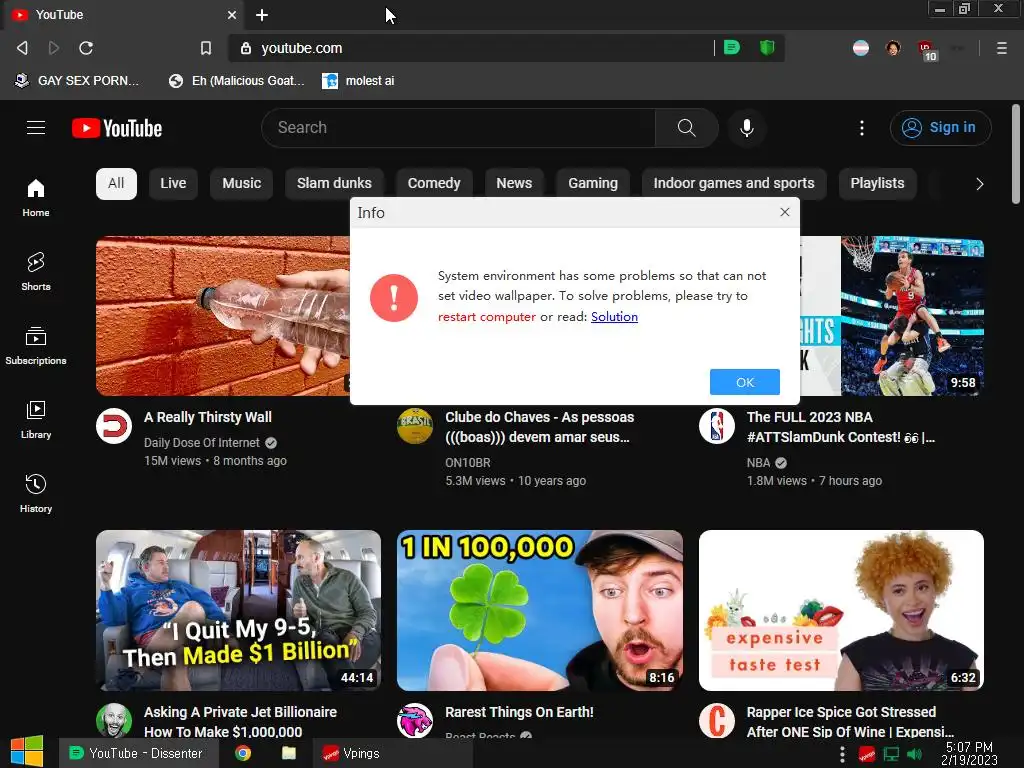This screenshot has width=1024, height=768.
Task: Open Subscriptions in the sidebar
Action: tap(36, 345)
